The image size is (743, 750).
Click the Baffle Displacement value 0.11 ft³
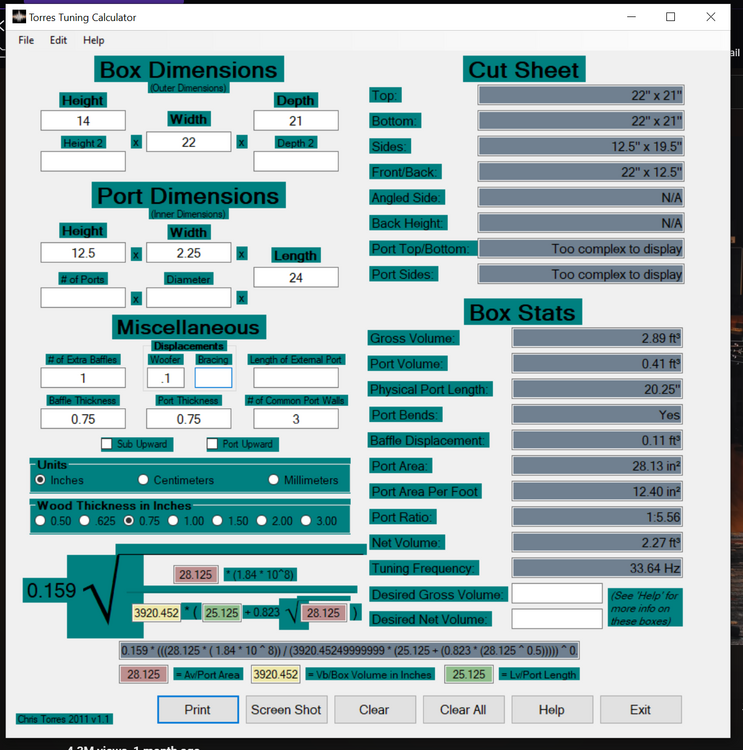[597, 441]
